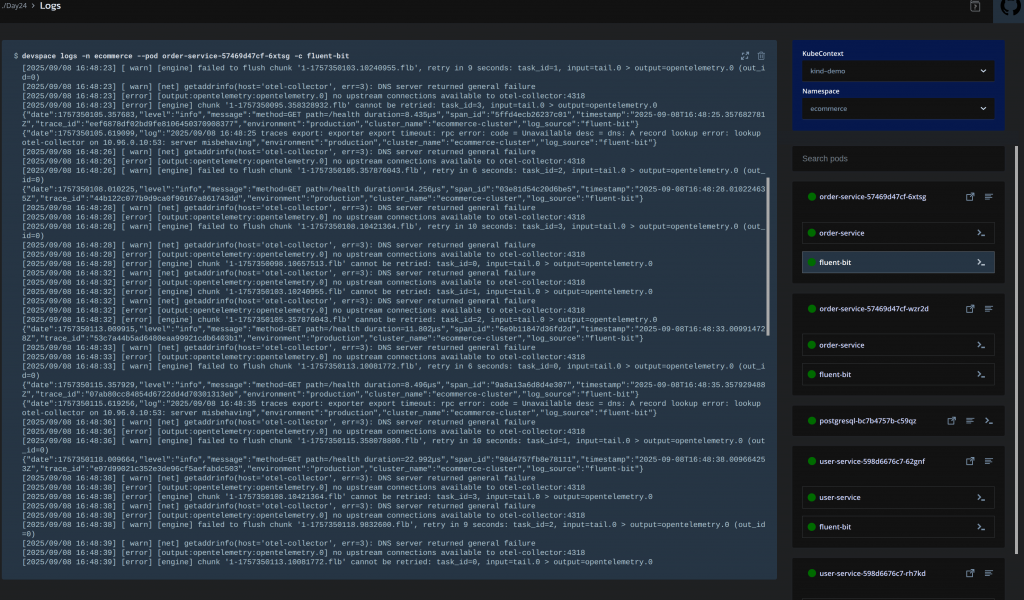The image size is (1024, 600).
Task: Clear logs with the trash icon
Action: pos(761,56)
